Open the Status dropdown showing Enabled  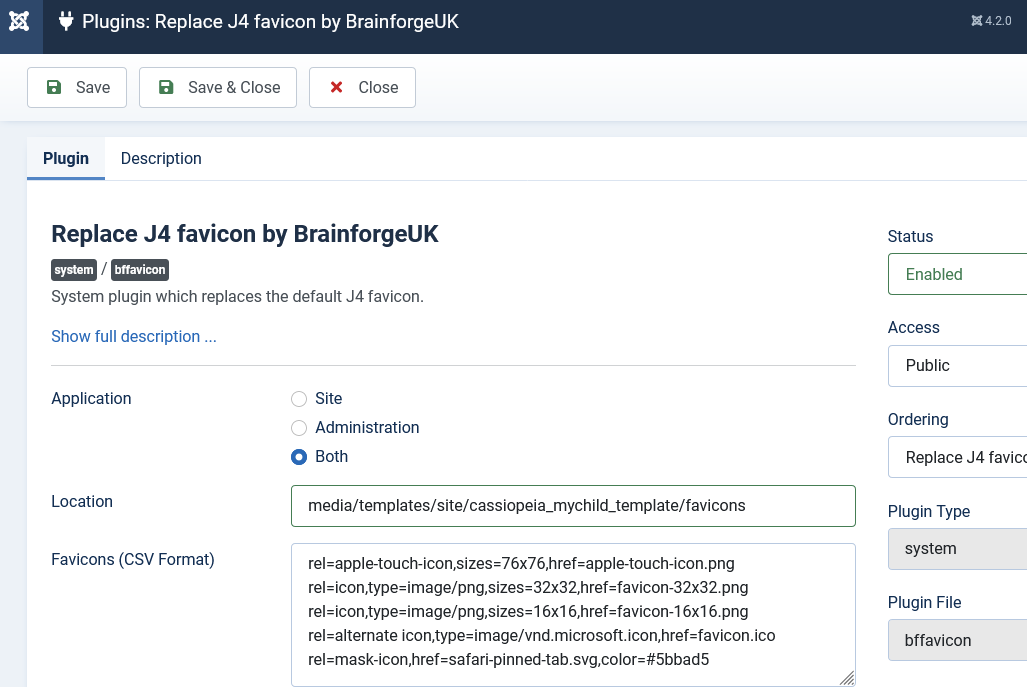(958, 274)
